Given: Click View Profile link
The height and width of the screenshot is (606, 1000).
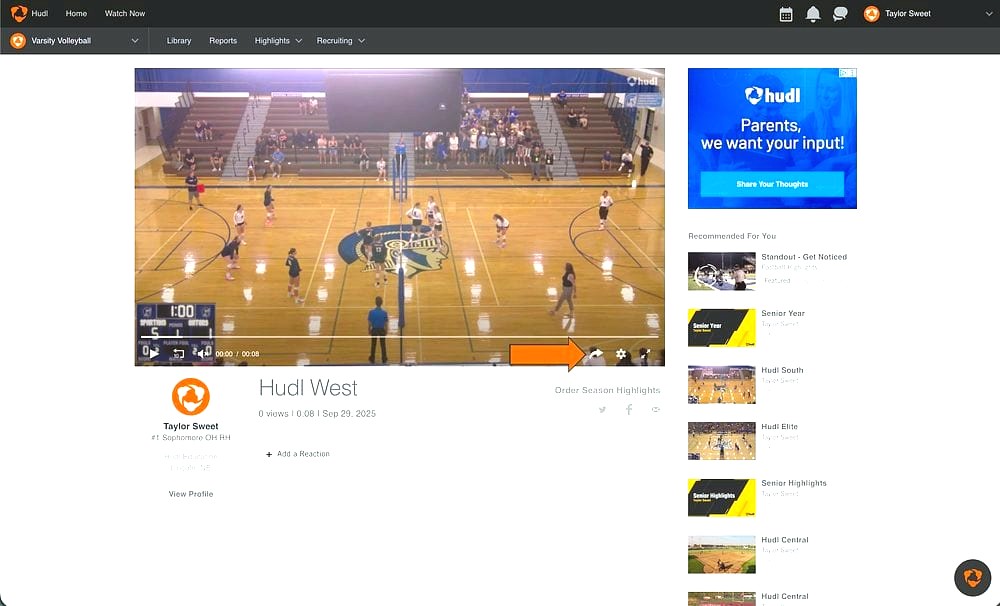Looking at the screenshot, I should 191,494.
